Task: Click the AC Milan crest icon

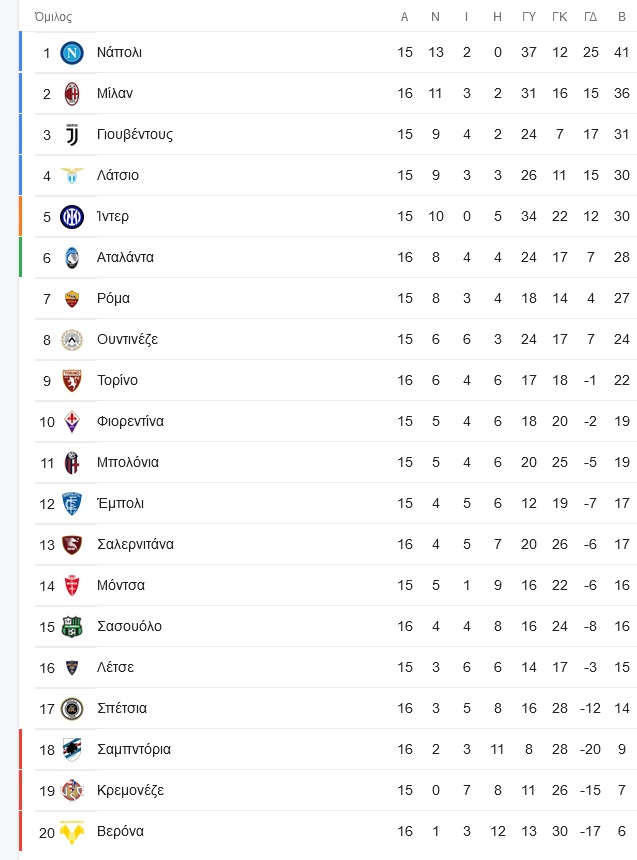Action: pos(72,94)
